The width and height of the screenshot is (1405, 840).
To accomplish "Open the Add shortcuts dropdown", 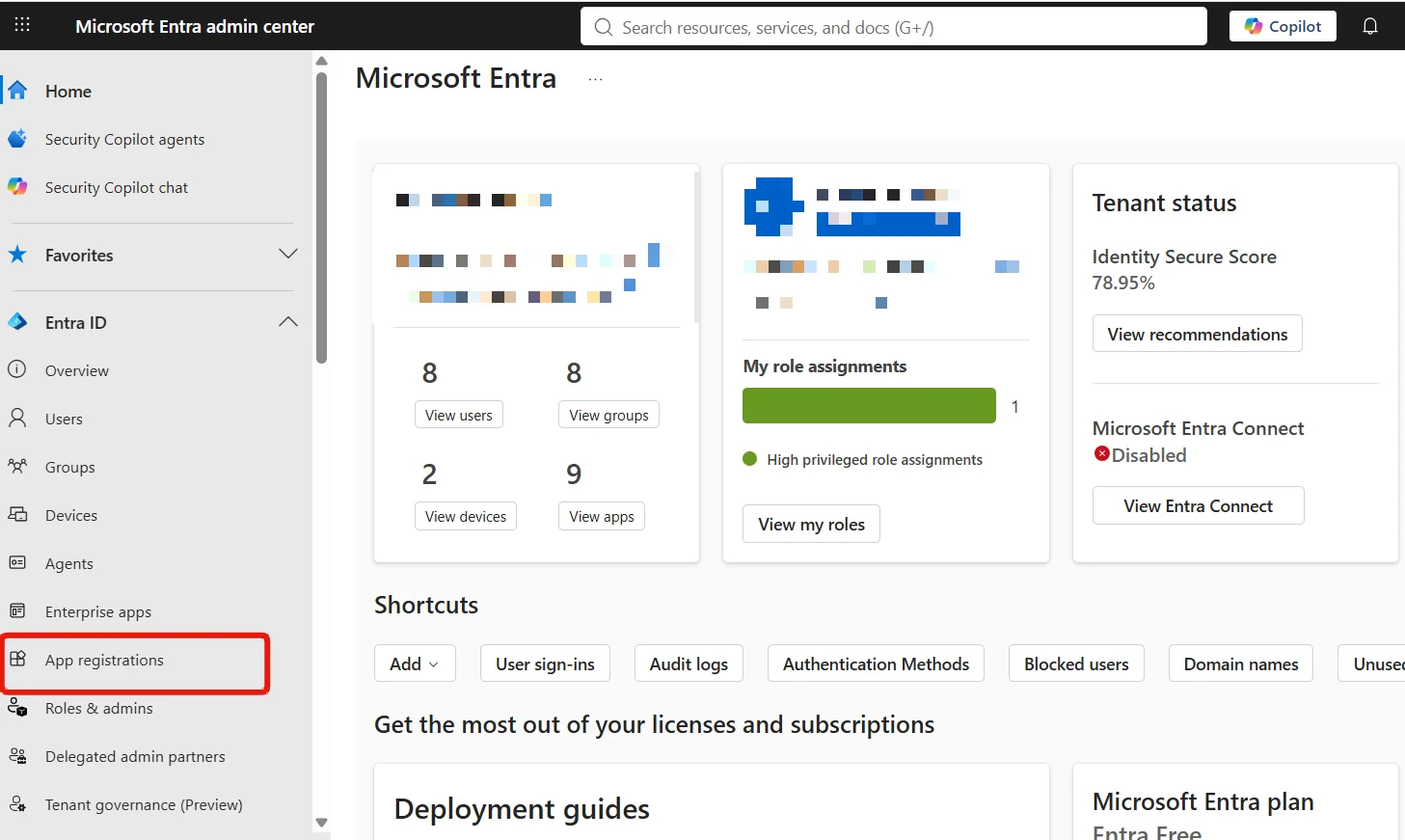I will pyautogui.click(x=415, y=664).
